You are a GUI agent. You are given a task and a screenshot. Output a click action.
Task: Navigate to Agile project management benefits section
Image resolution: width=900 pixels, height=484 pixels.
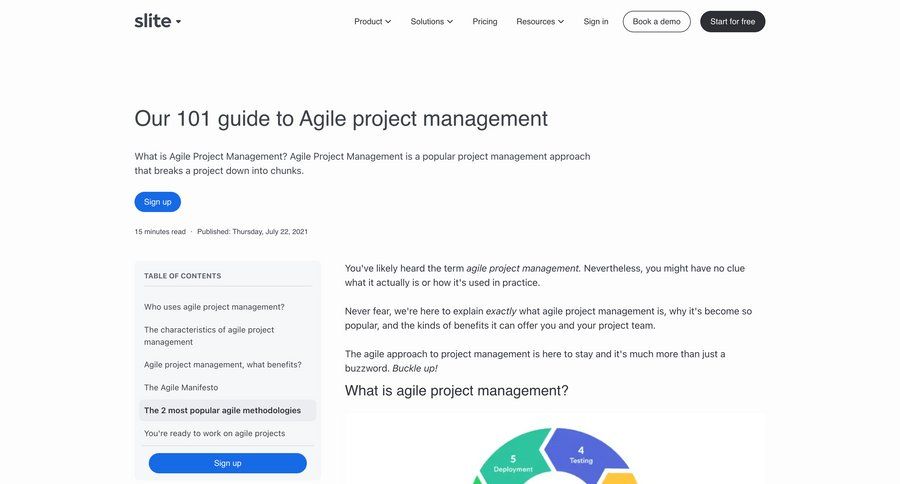click(x=222, y=364)
